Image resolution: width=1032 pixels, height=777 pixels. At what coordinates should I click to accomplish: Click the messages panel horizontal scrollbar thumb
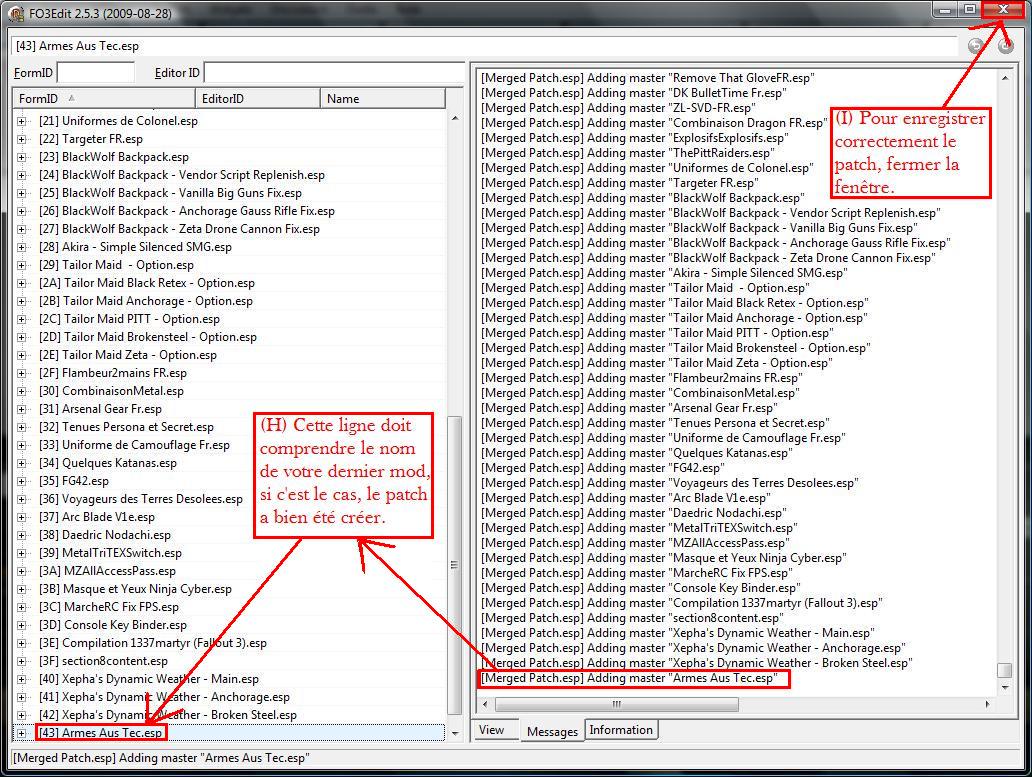[x=616, y=704]
